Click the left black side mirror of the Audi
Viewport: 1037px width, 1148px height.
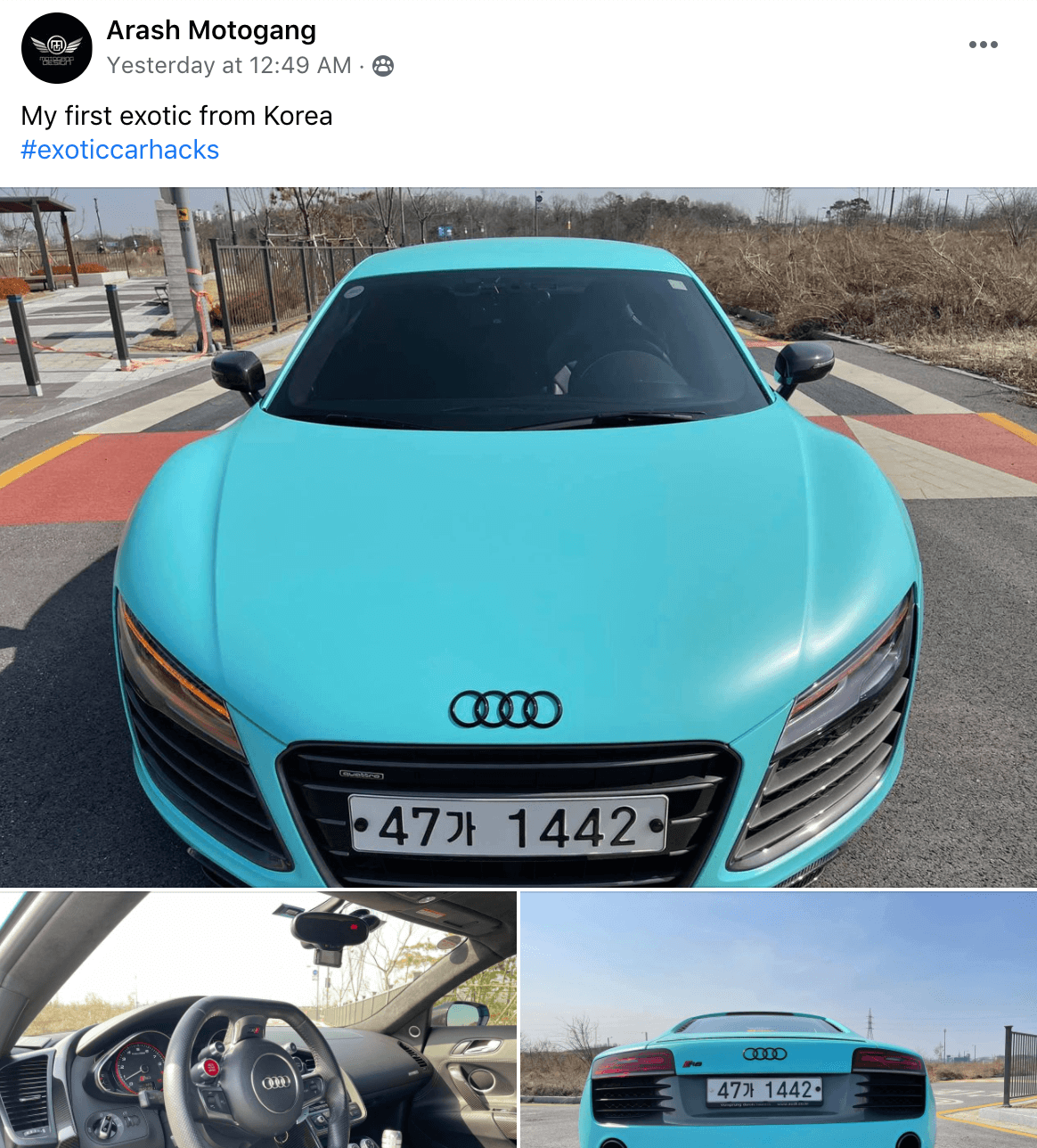click(239, 371)
